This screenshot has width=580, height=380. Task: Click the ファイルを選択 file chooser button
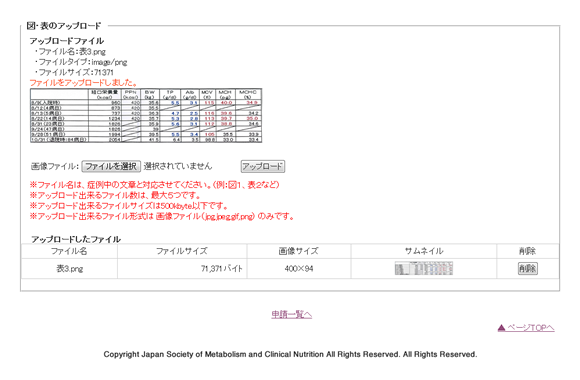(111, 166)
